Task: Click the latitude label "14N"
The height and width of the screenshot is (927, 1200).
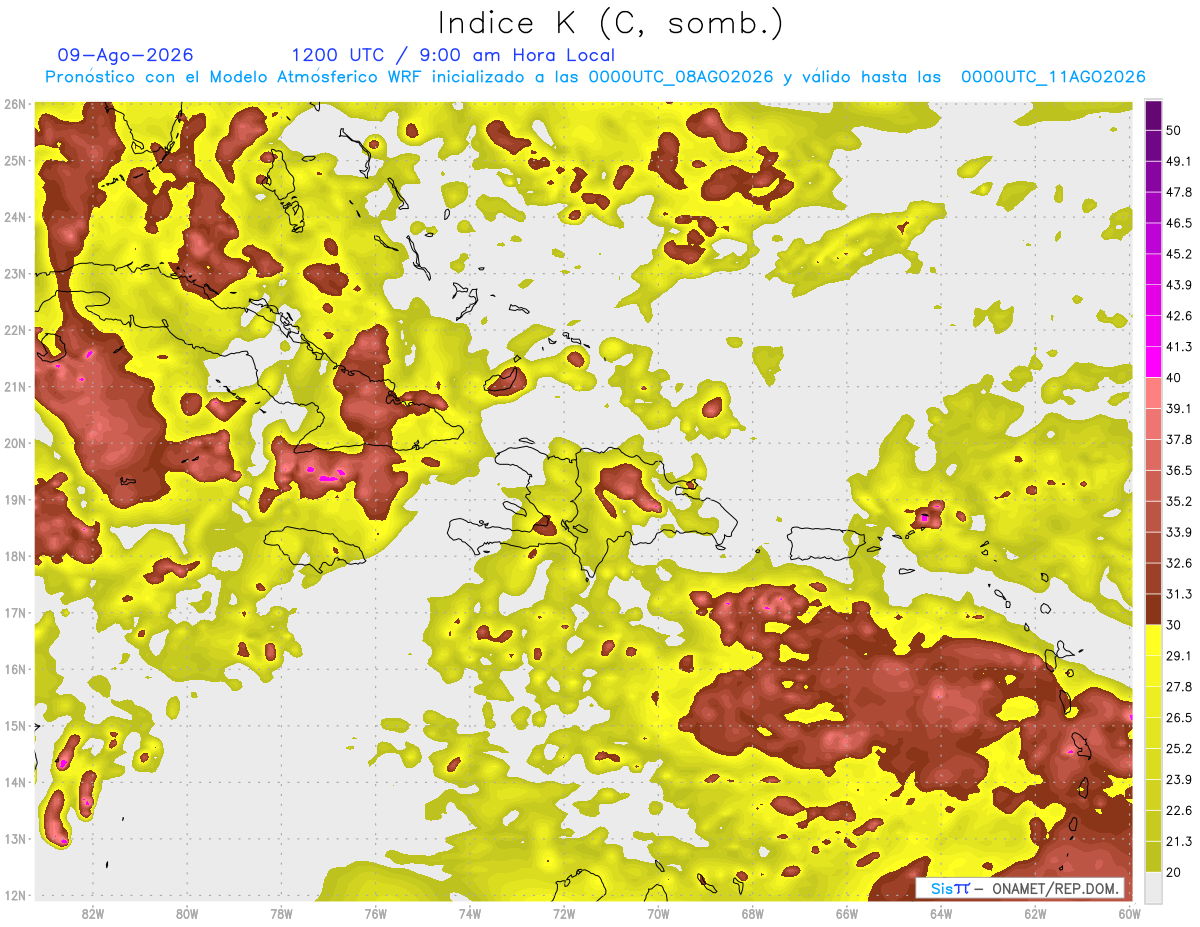Action: coord(14,782)
